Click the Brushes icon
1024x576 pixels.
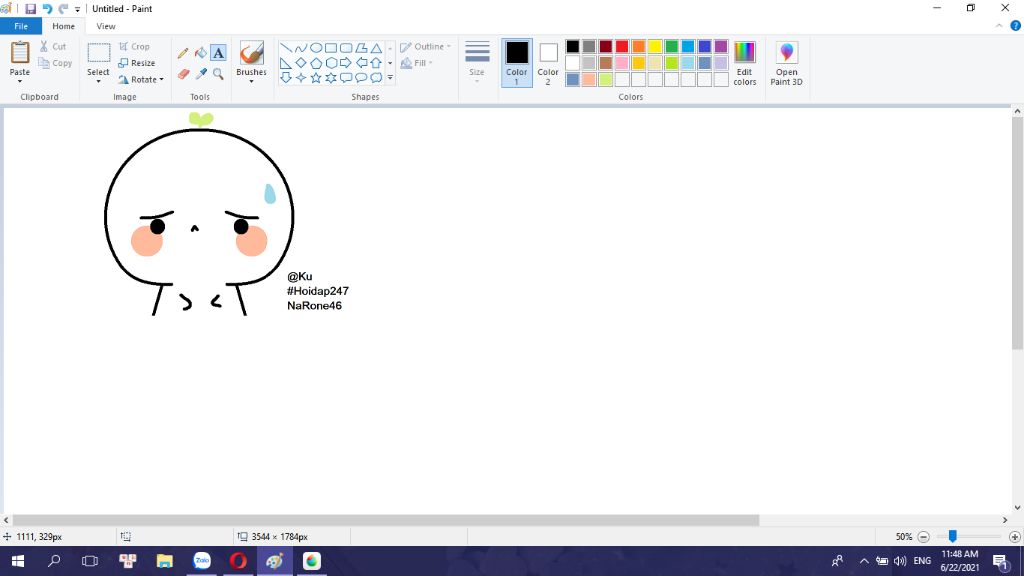pyautogui.click(x=251, y=53)
